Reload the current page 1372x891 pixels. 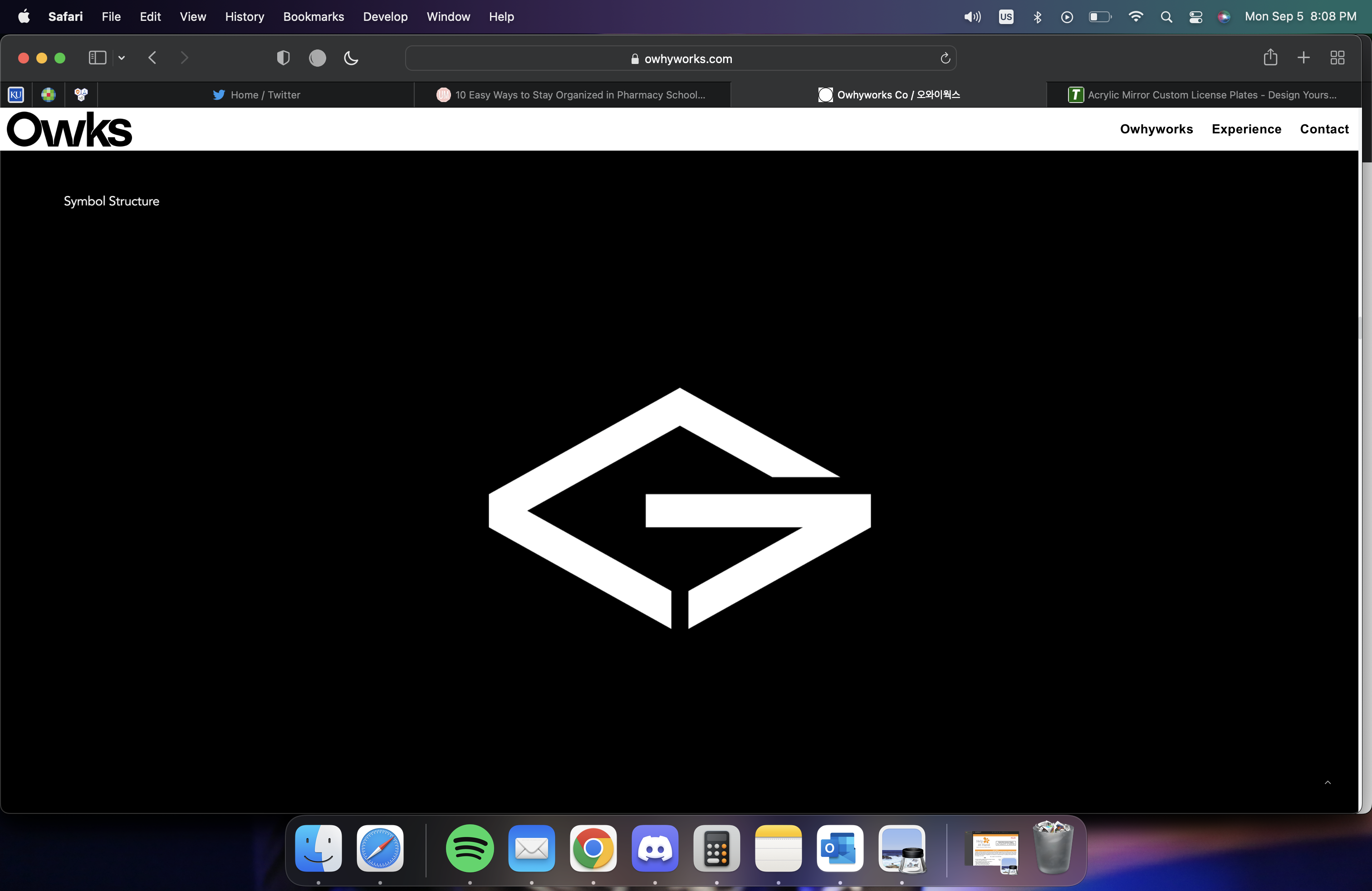[x=945, y=58]
